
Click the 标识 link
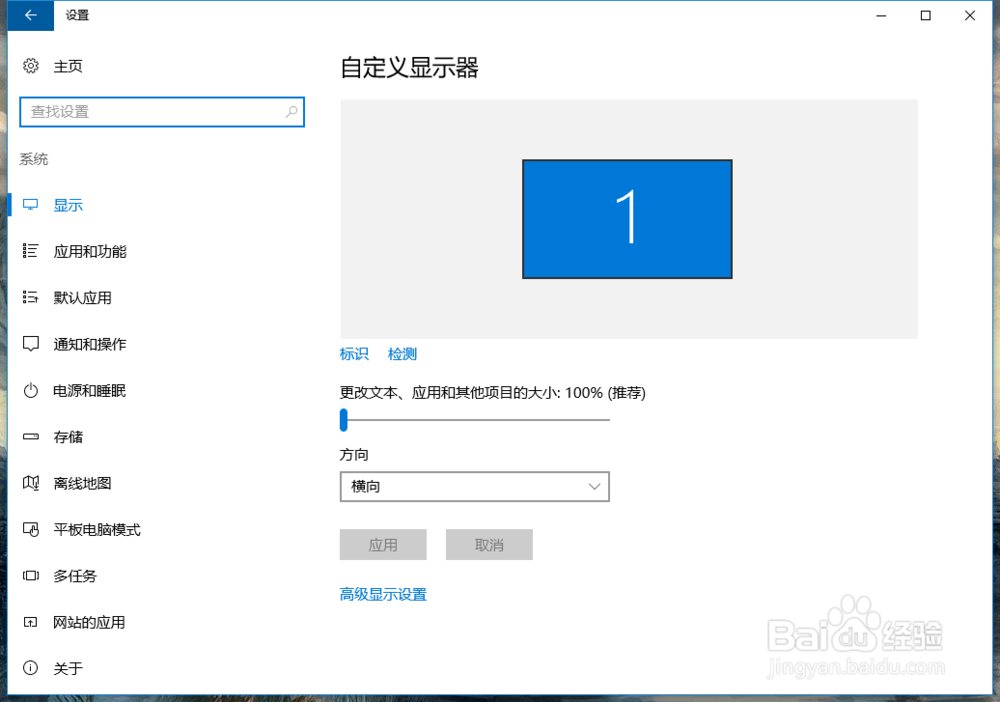354,354
